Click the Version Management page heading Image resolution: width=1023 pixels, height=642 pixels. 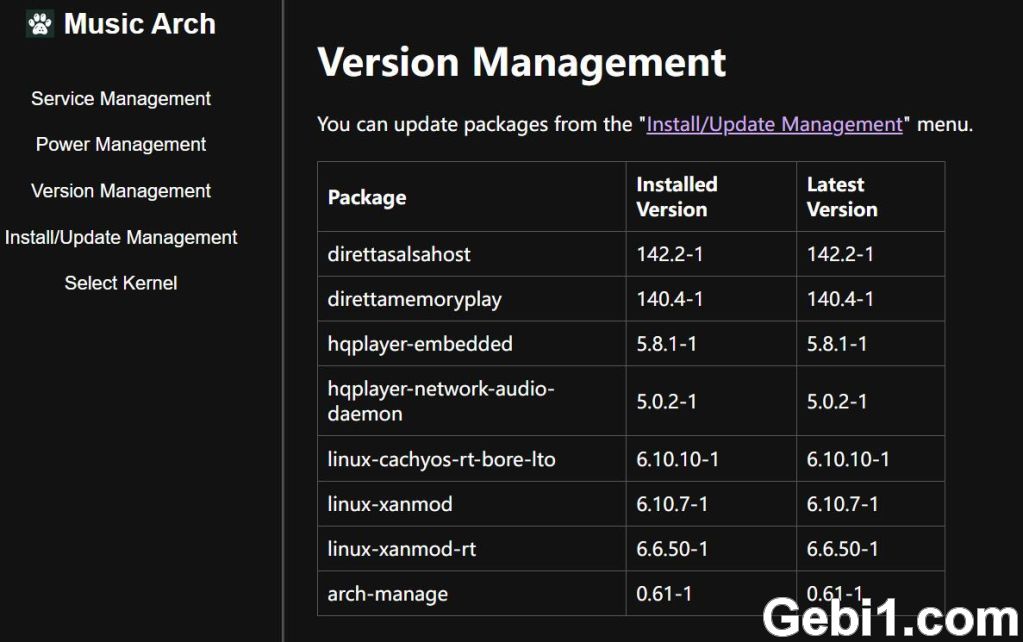[521, 63]
